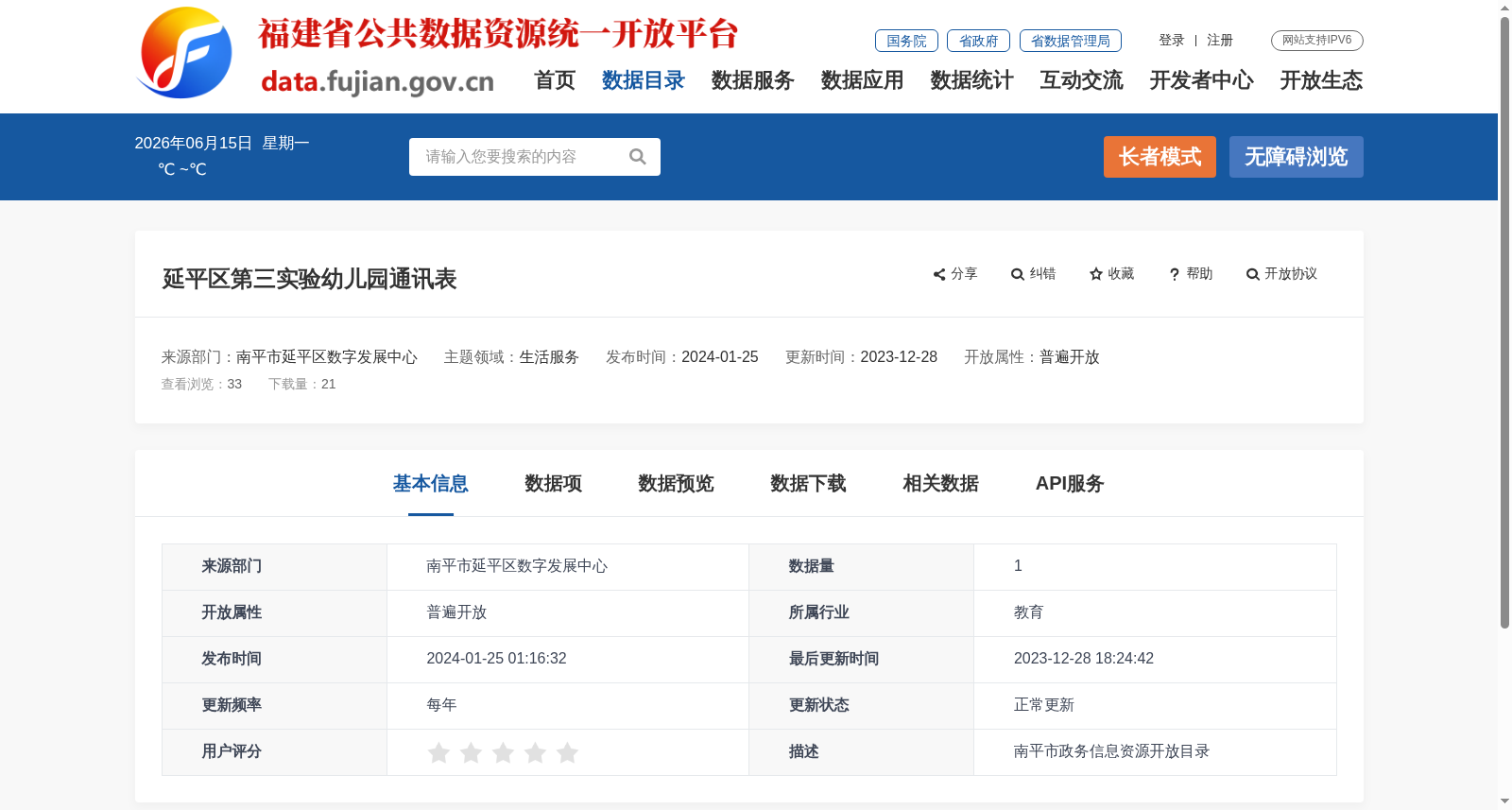Open the 数据项 tab
Image resolution: width=1512 pixels, height=810 pixels.
coord(554,484)
